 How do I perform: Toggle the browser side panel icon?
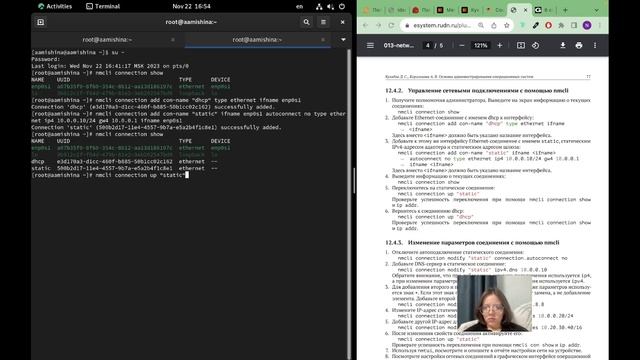click(574, 25)
